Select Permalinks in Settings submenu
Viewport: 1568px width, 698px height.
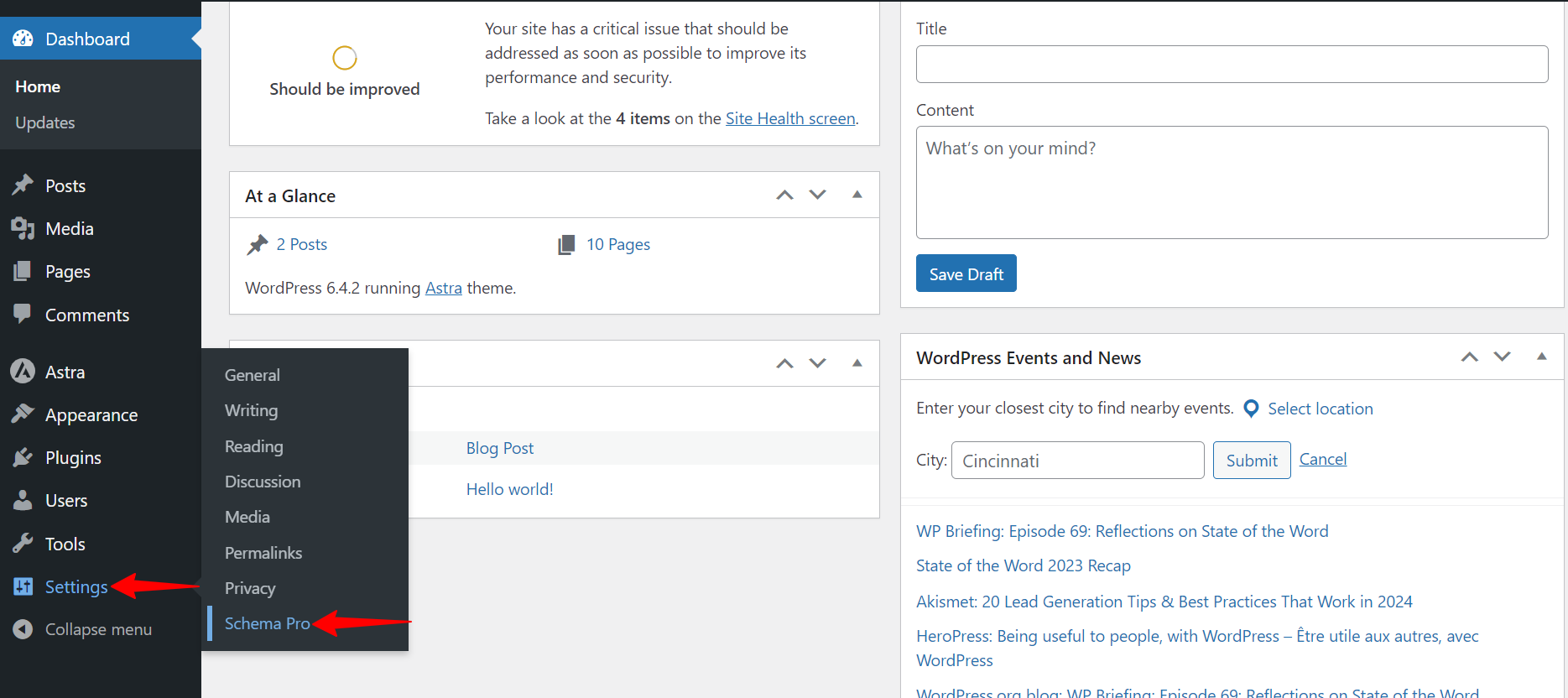click(263, 553)
